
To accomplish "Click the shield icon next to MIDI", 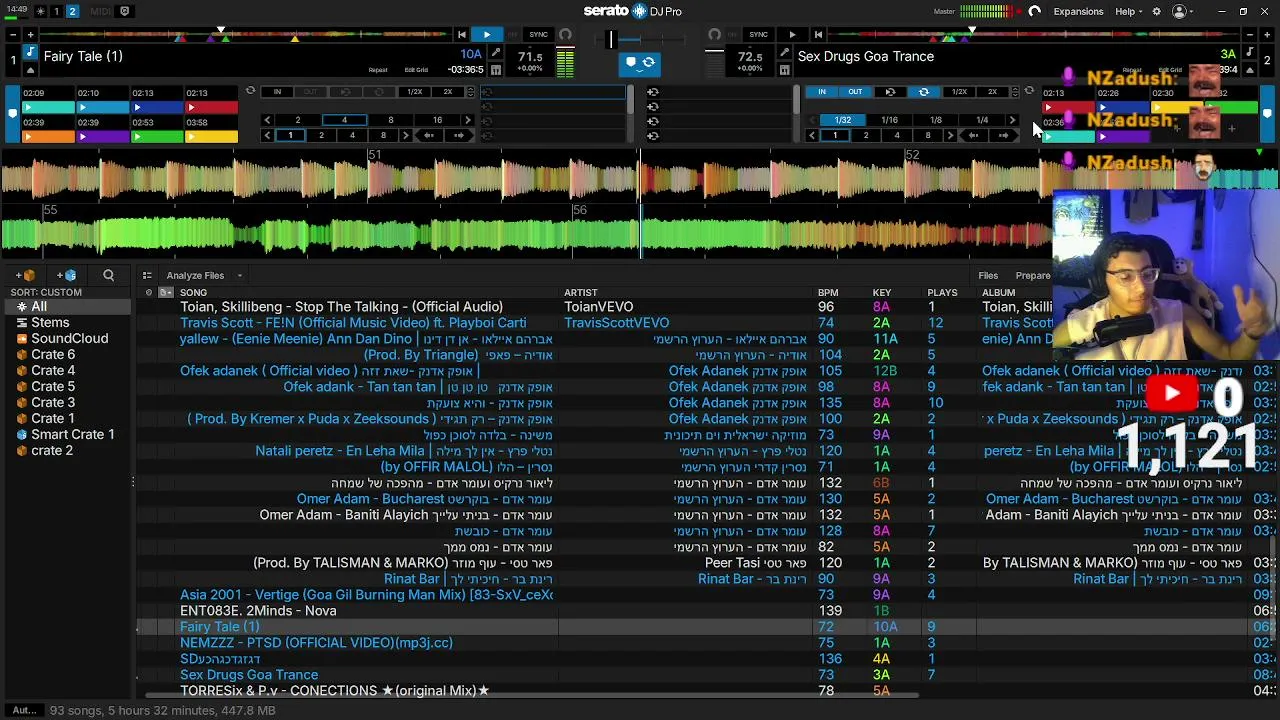I will coord(125,11).
